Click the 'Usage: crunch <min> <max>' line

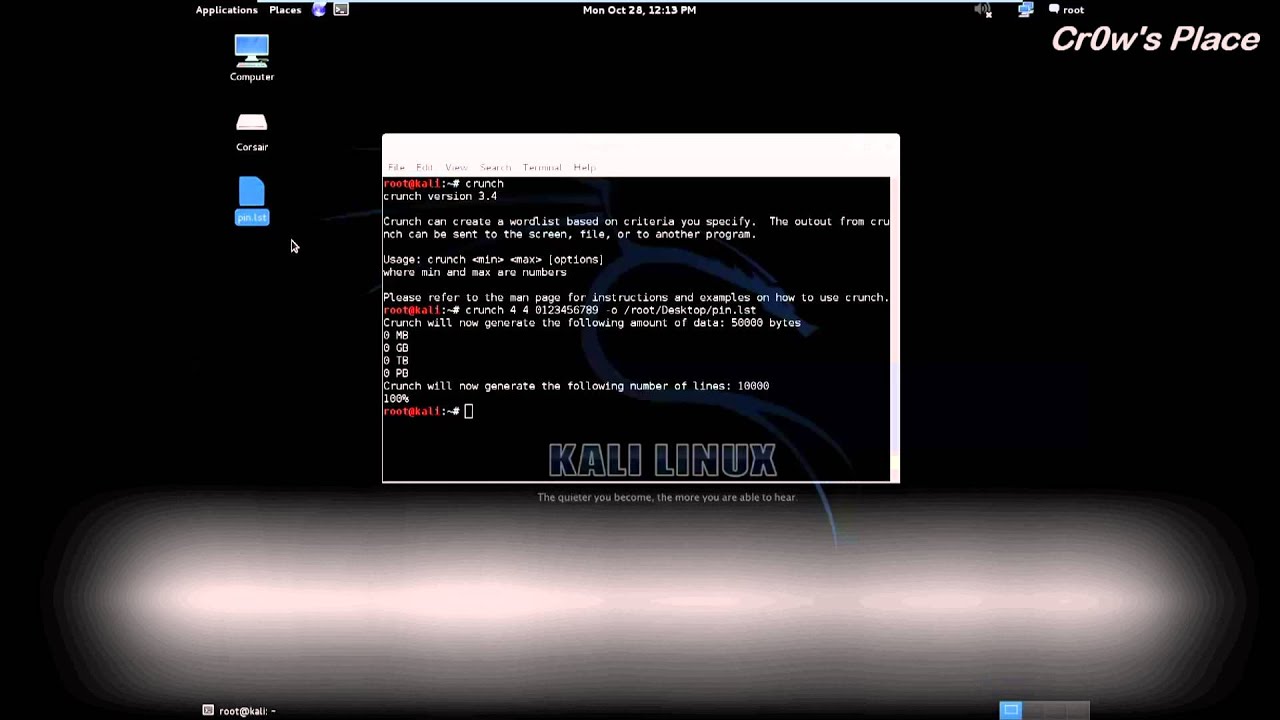(x=493, y=260)
